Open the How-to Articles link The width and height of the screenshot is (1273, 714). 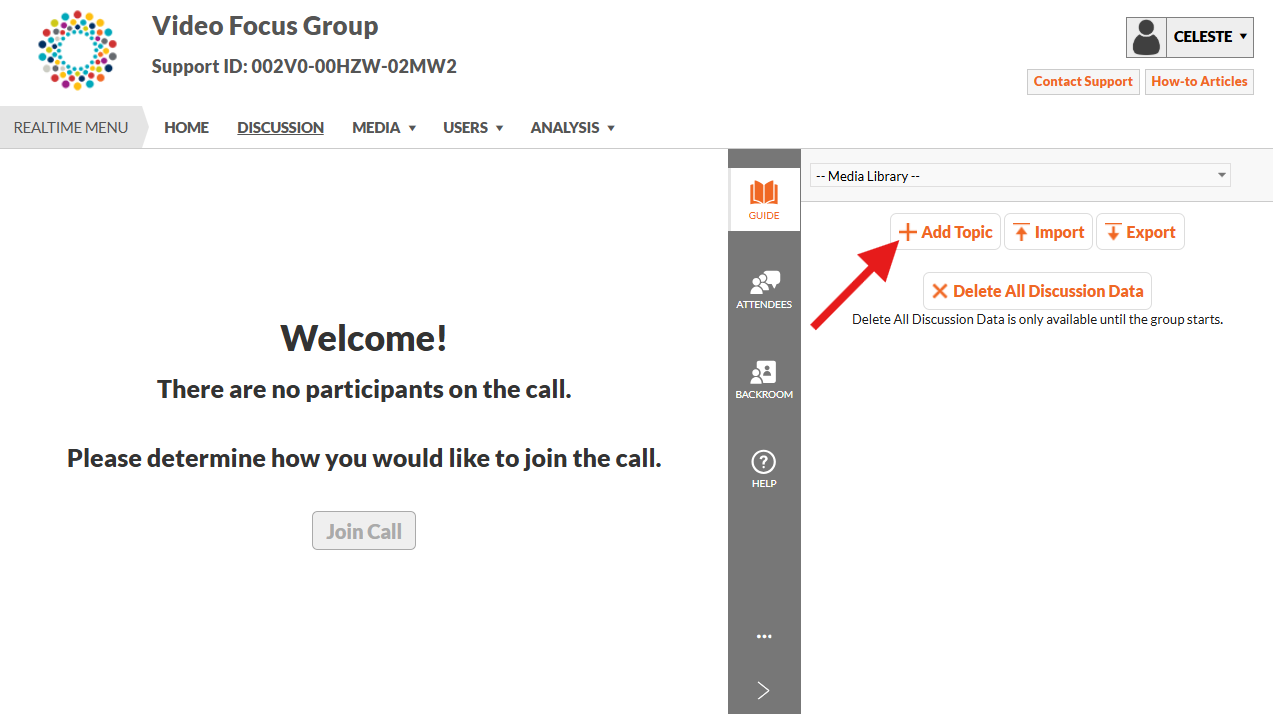[1199, 82]
